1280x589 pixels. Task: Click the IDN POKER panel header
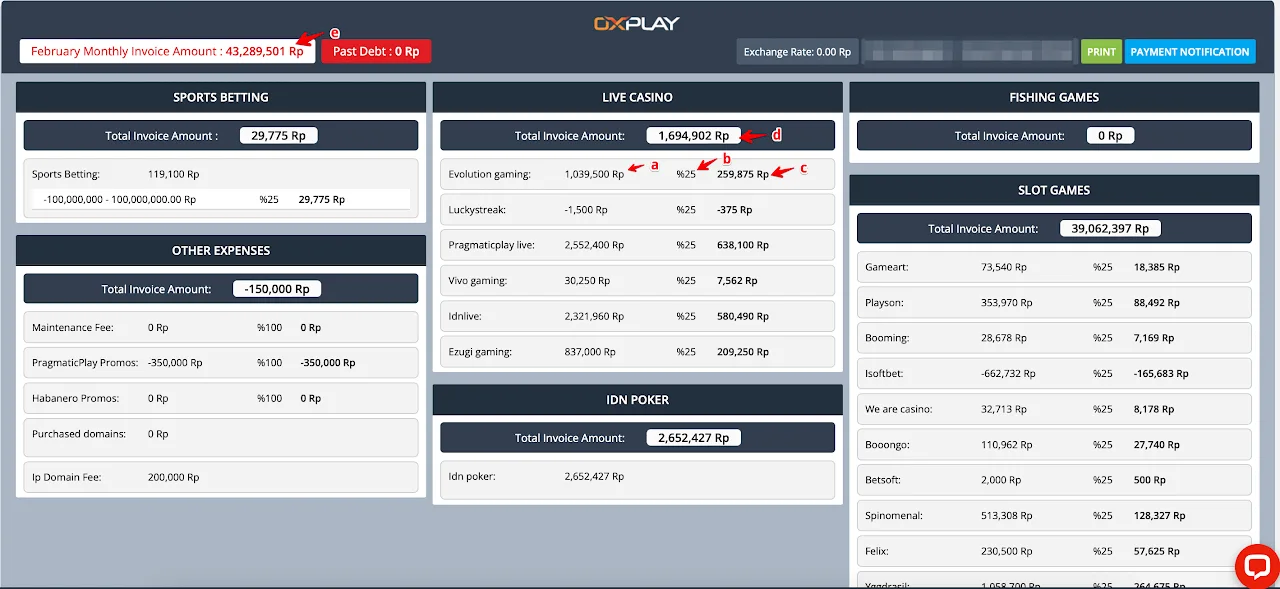637,399
